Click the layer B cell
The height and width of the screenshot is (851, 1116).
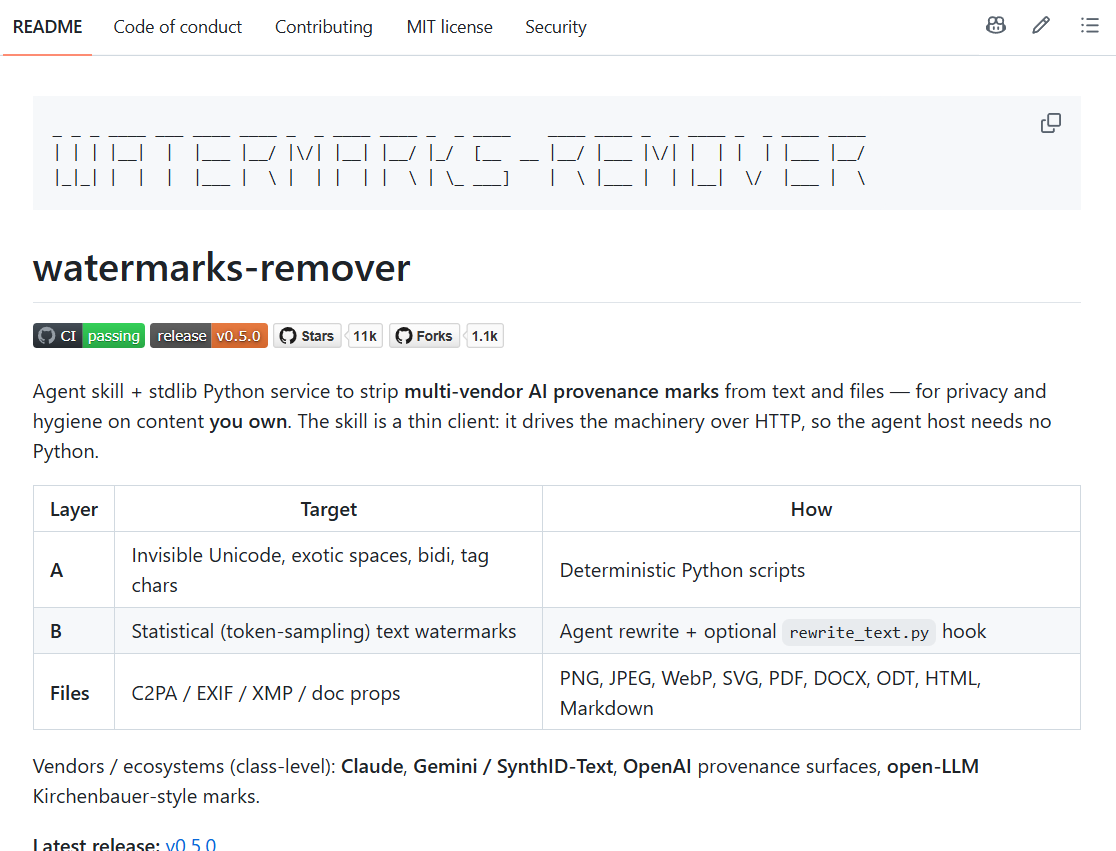point(74,631)
